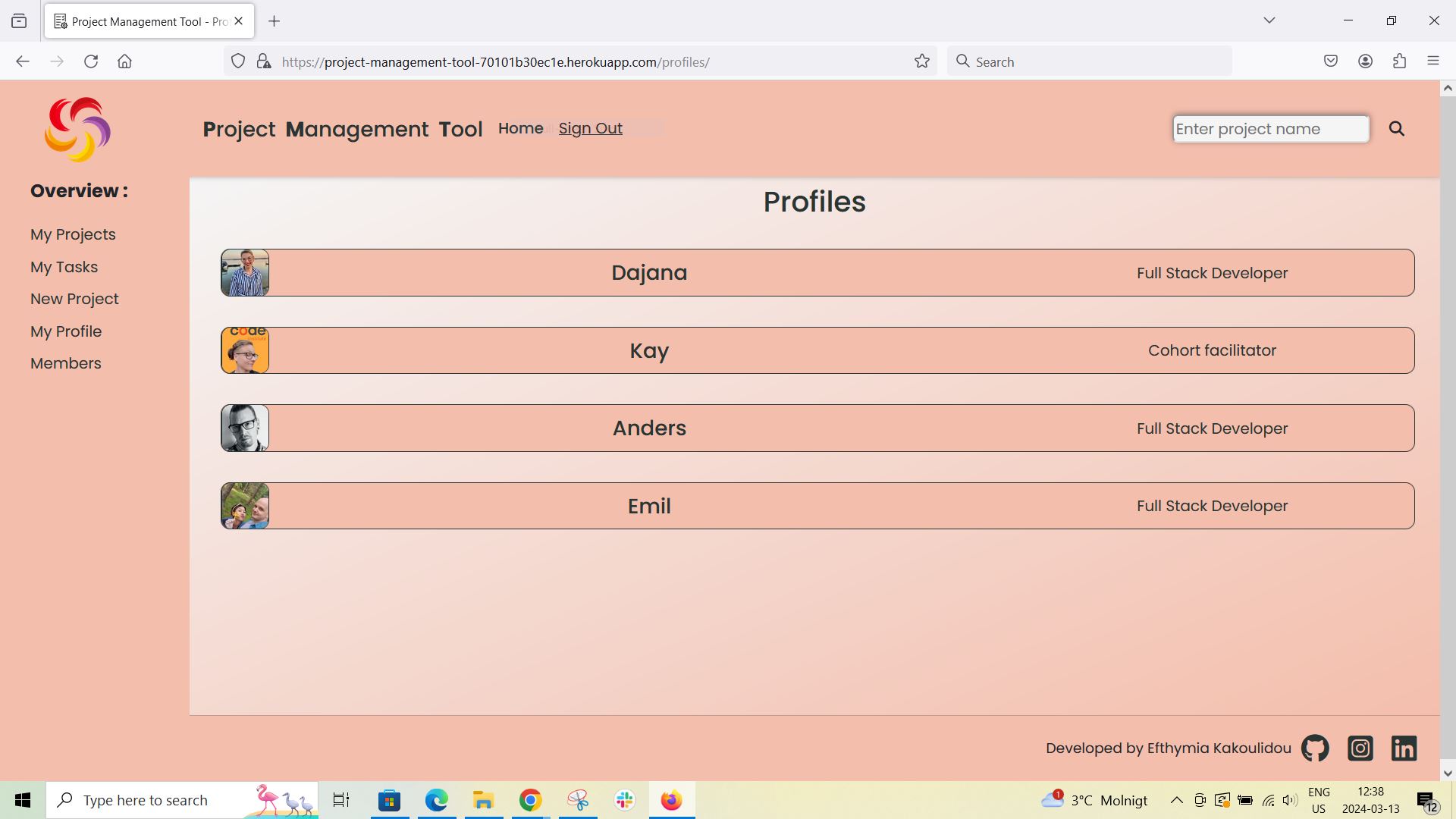Viewport: 1456px width, 819px height.
Task: Click the Sign Out link
Action: coord(590,128)
